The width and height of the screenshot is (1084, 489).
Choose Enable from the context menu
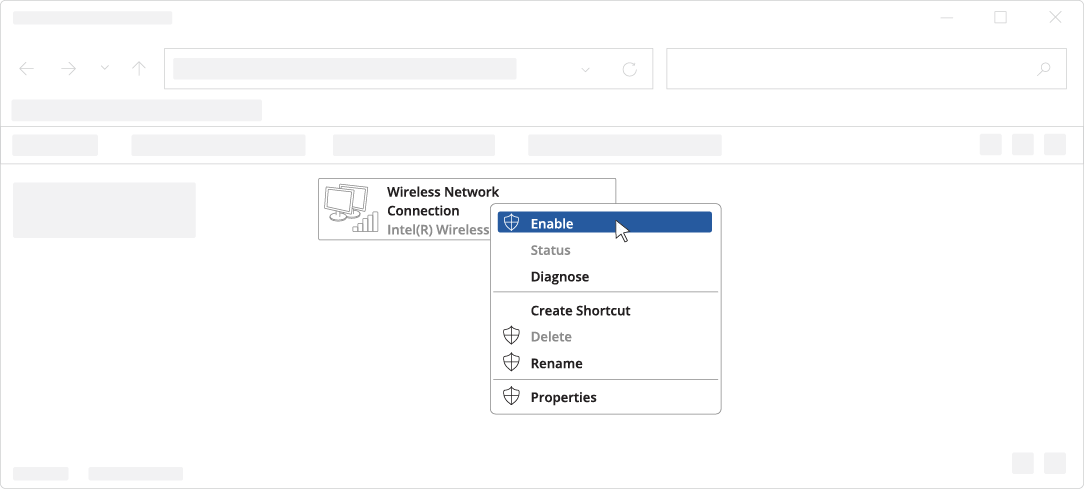coord(552,223)
